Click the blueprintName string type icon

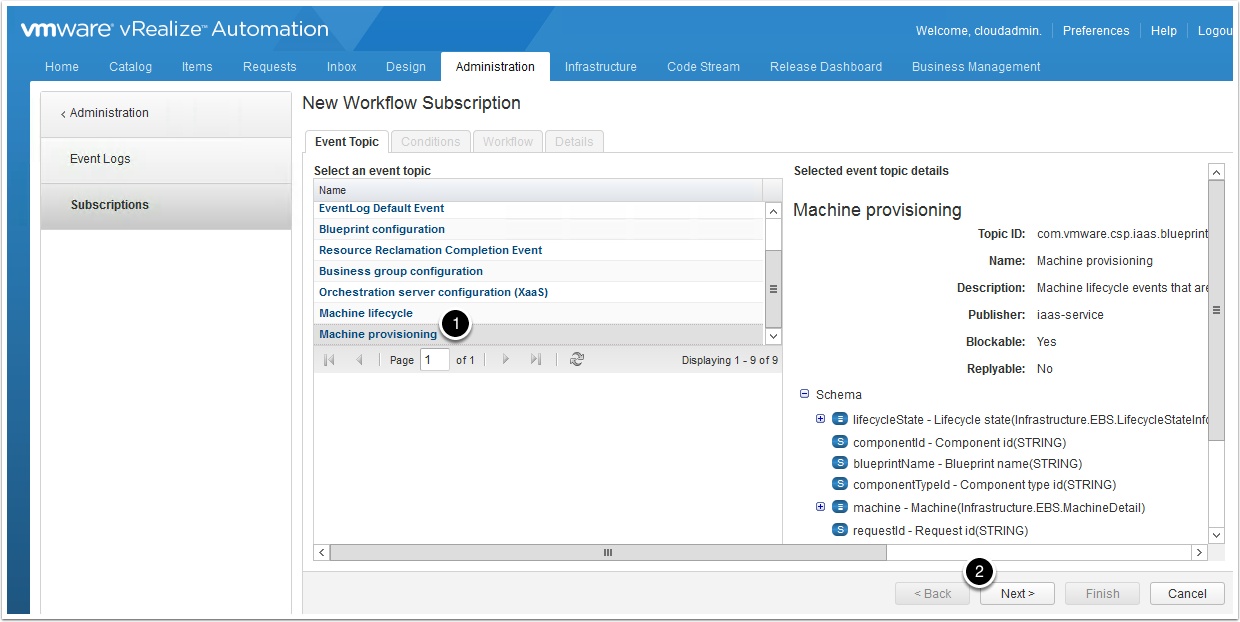point(840,463)
